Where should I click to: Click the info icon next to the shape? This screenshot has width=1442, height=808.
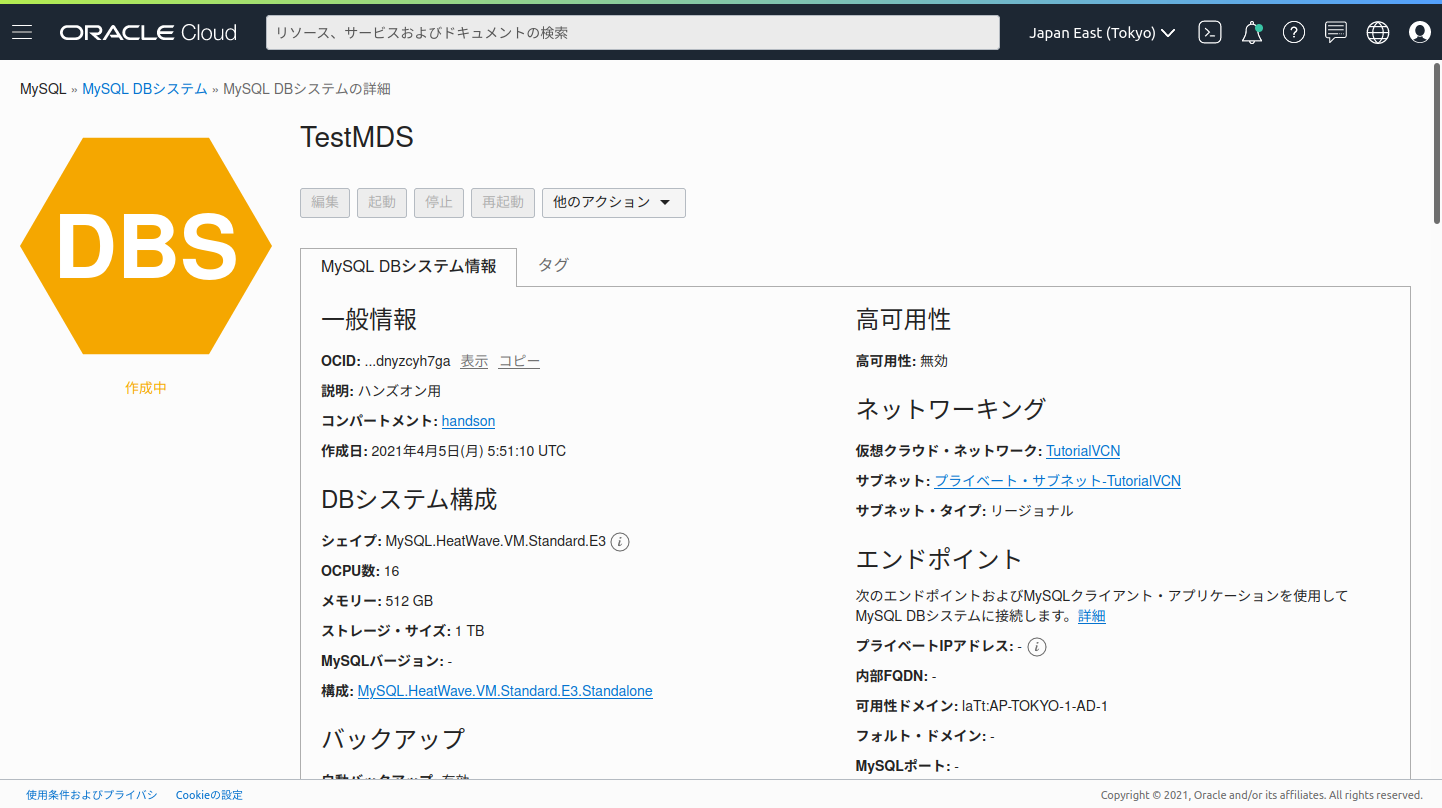620,542
